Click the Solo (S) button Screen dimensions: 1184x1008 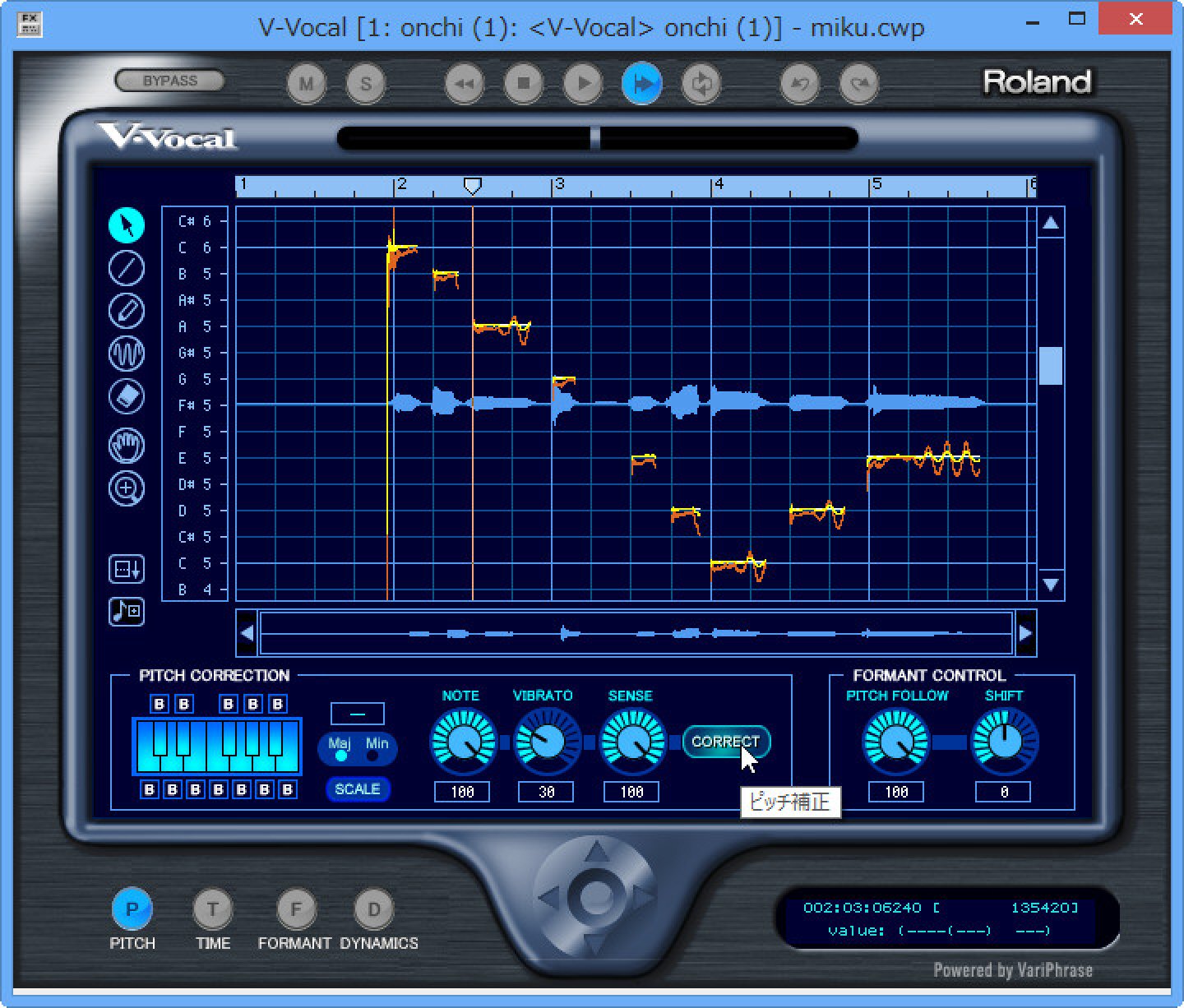click(x=366, y=84)
